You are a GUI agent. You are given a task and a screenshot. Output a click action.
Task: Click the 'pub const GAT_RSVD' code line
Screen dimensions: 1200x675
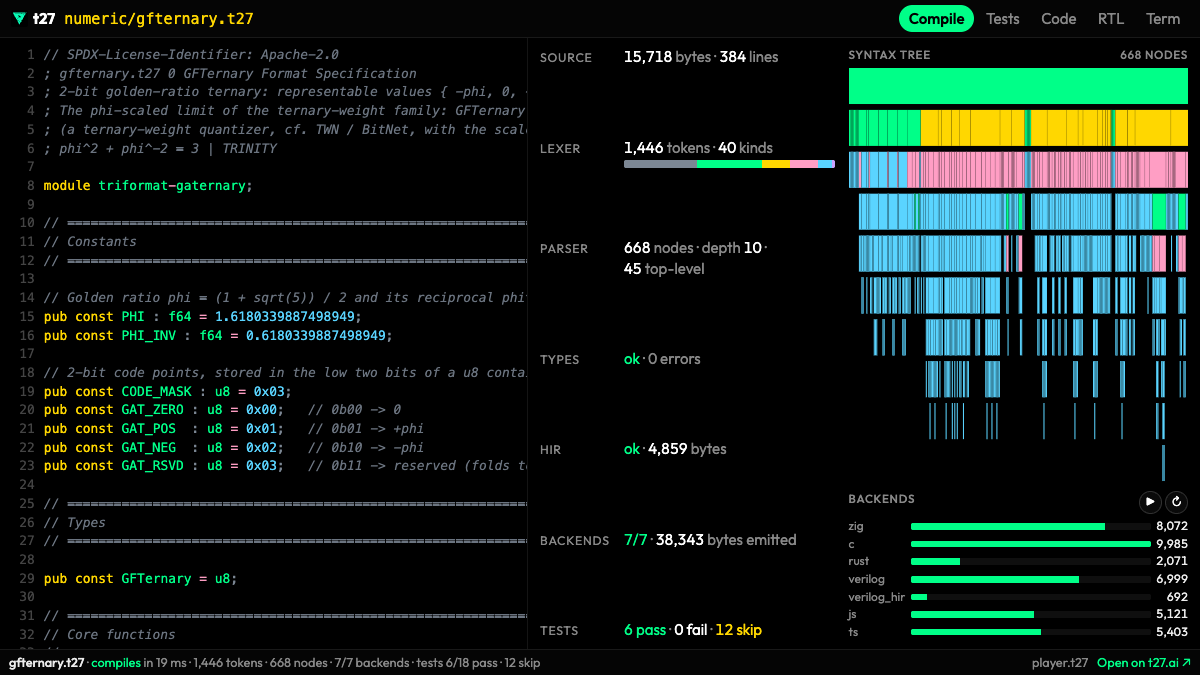click(285, 466)
